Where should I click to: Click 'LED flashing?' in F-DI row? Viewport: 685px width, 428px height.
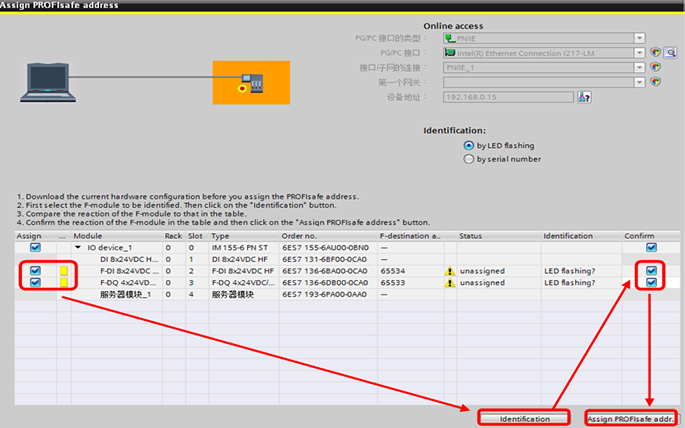pyautogui.click(x=570, y=271)
